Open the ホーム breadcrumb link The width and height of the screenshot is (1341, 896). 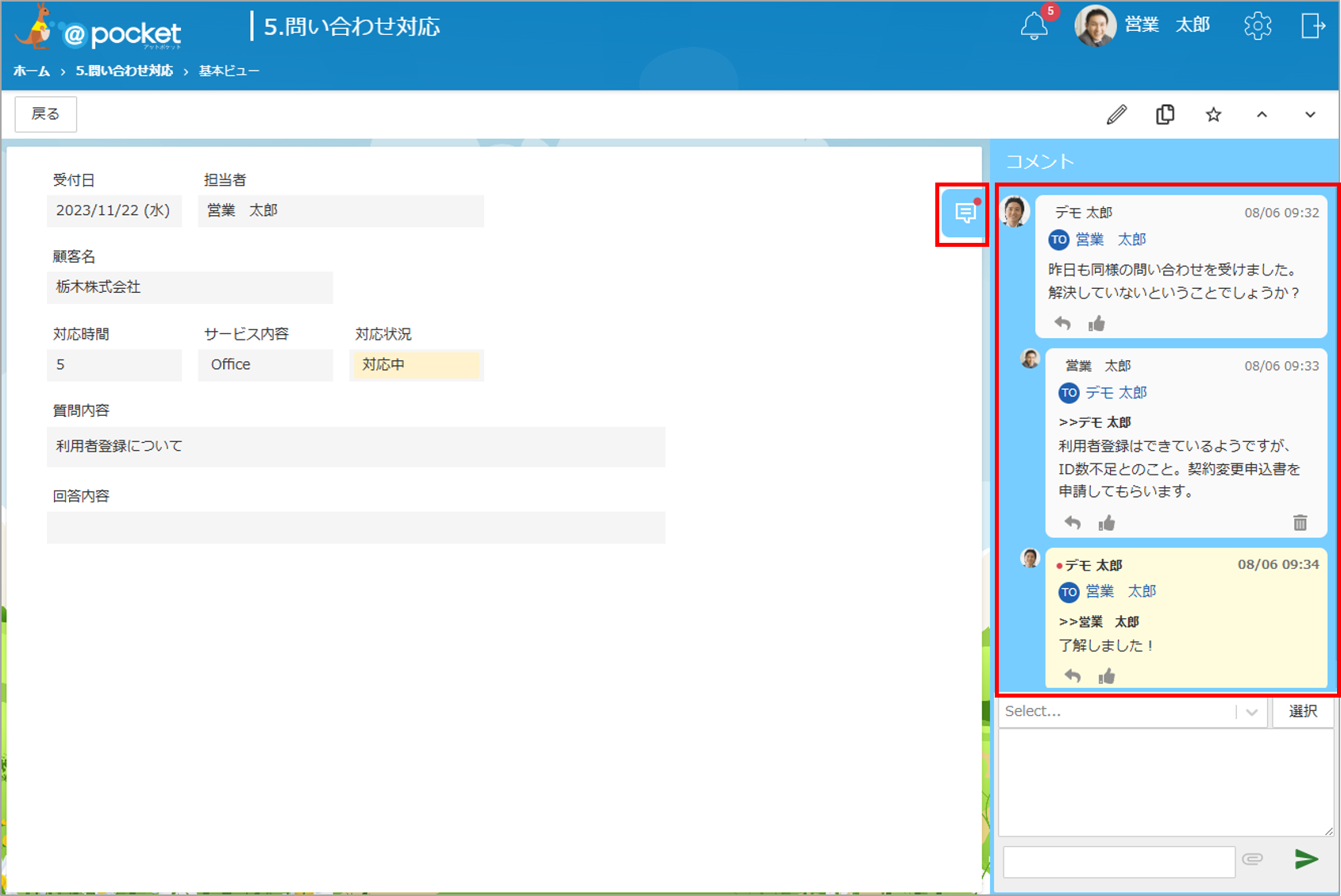[x=32, y=71]
